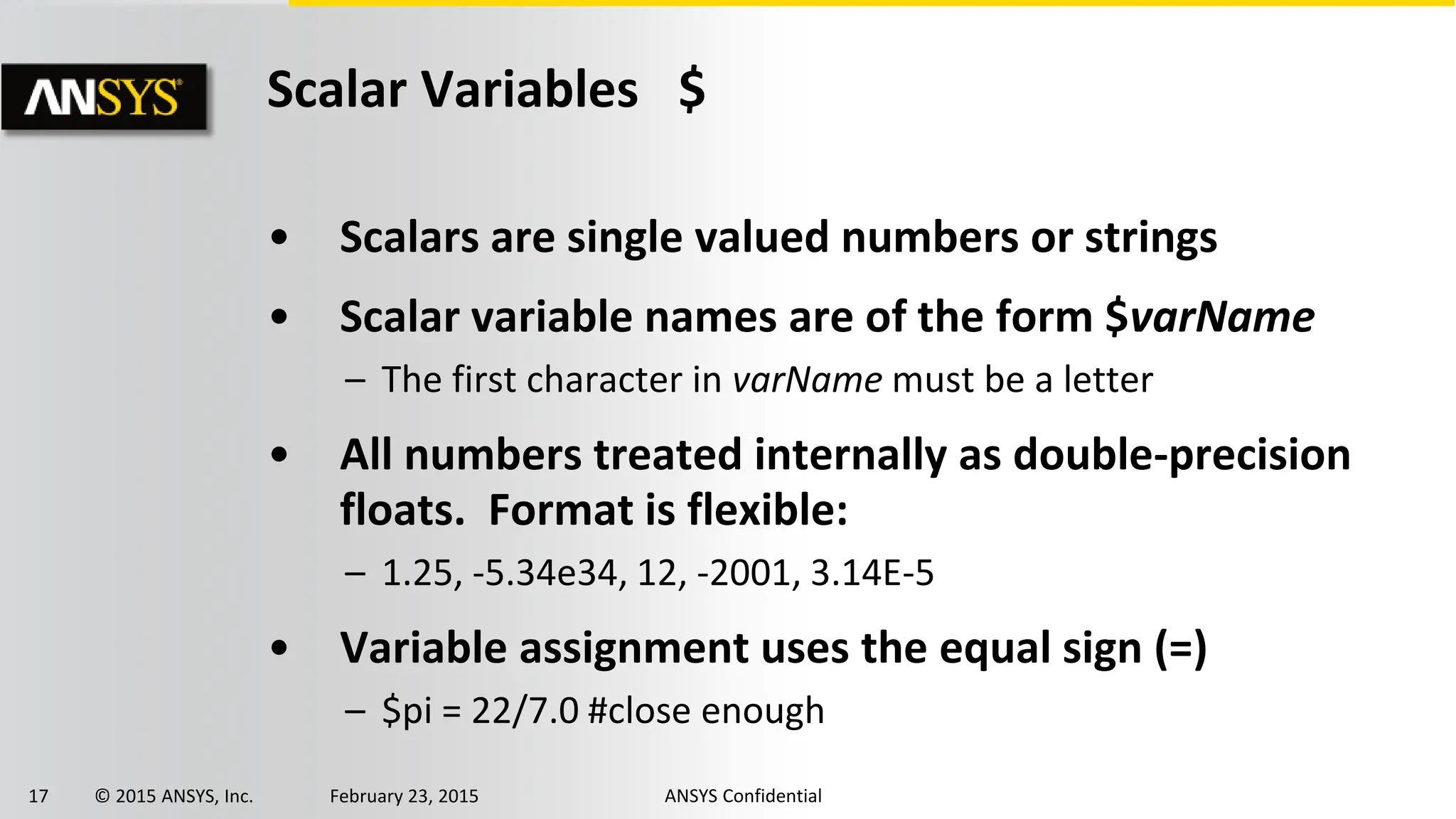The height and width of the screenshot is (819, 1456).
Task: Click the ANSYS Confidential footer label
Action: click(x=743, y=796)
